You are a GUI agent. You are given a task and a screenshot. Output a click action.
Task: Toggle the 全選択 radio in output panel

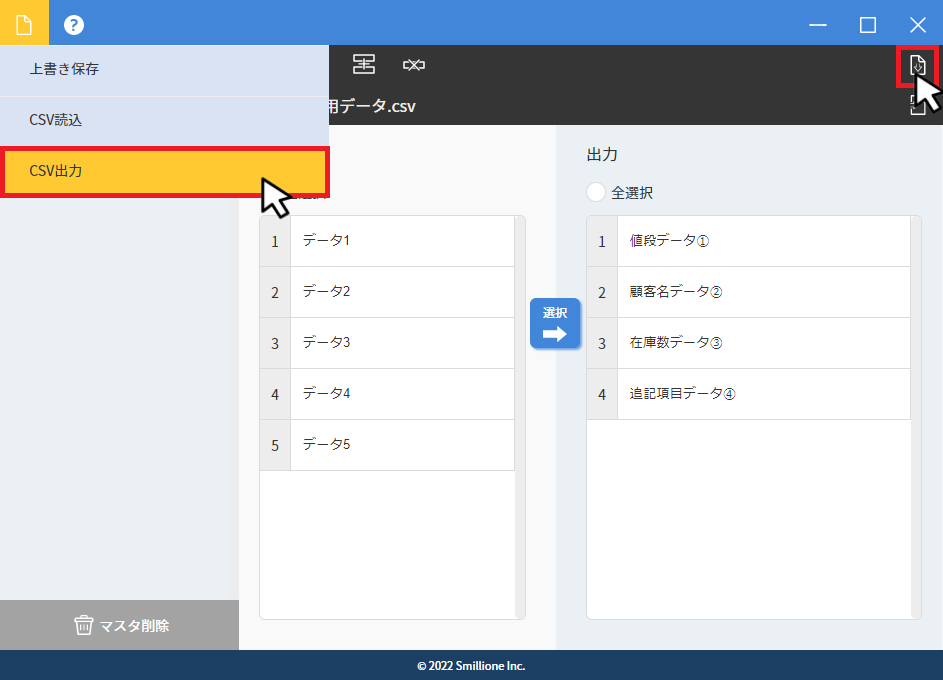597,193
